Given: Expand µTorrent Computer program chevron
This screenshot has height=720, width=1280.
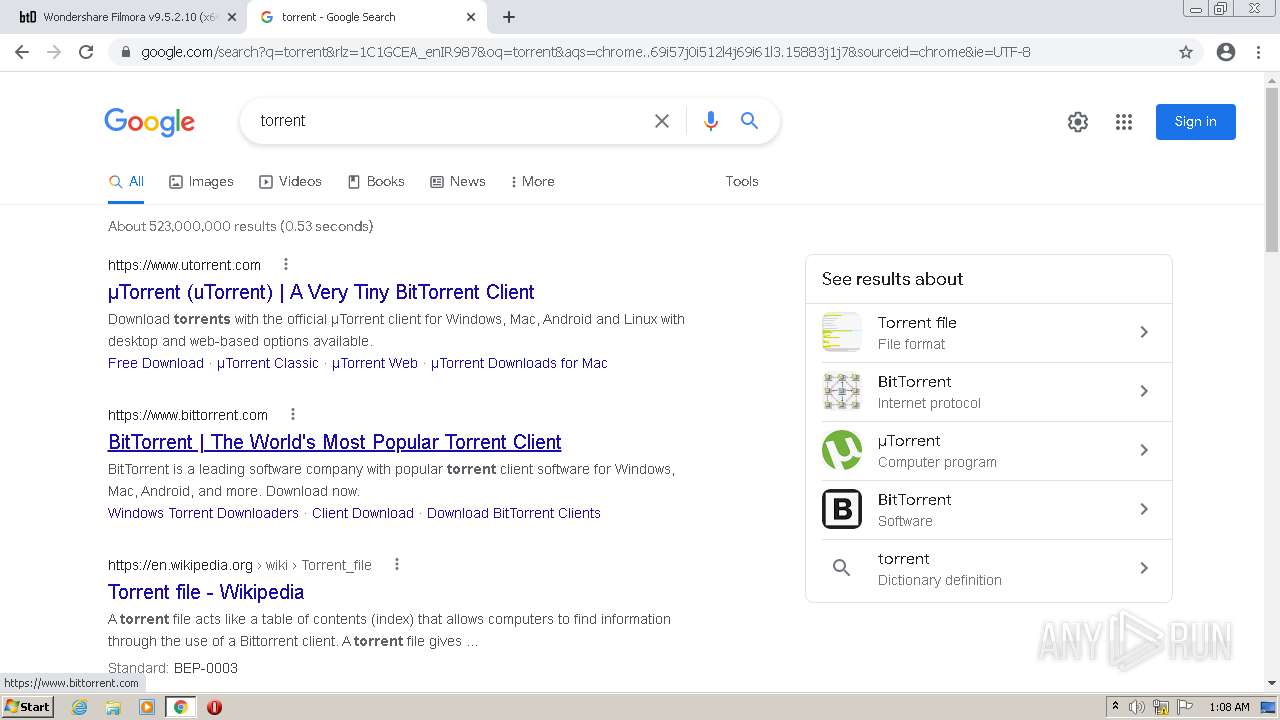Looking at the screenshot, I should coord(1144,450).
